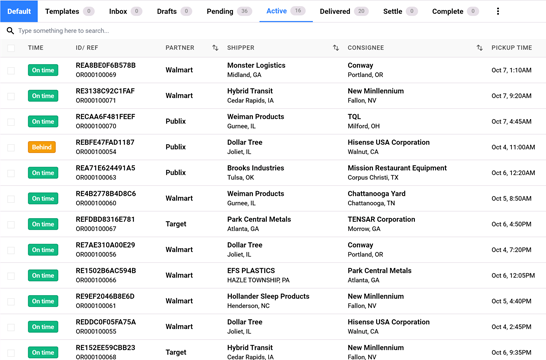Select shipper Hollander Sleep Products
Image resolution: width=546 pixels, height=360 pixels.
click(x=268, y=296)
